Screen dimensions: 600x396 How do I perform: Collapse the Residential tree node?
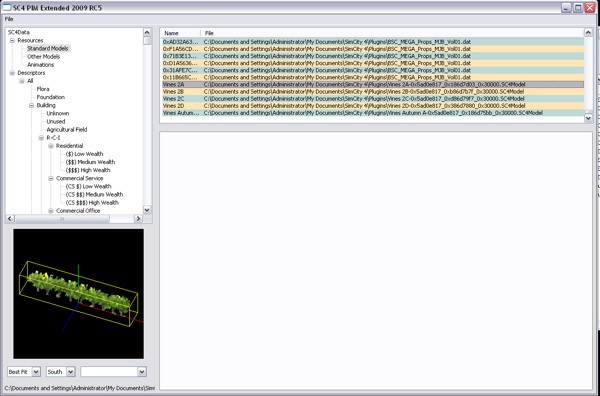click(51, 146)
